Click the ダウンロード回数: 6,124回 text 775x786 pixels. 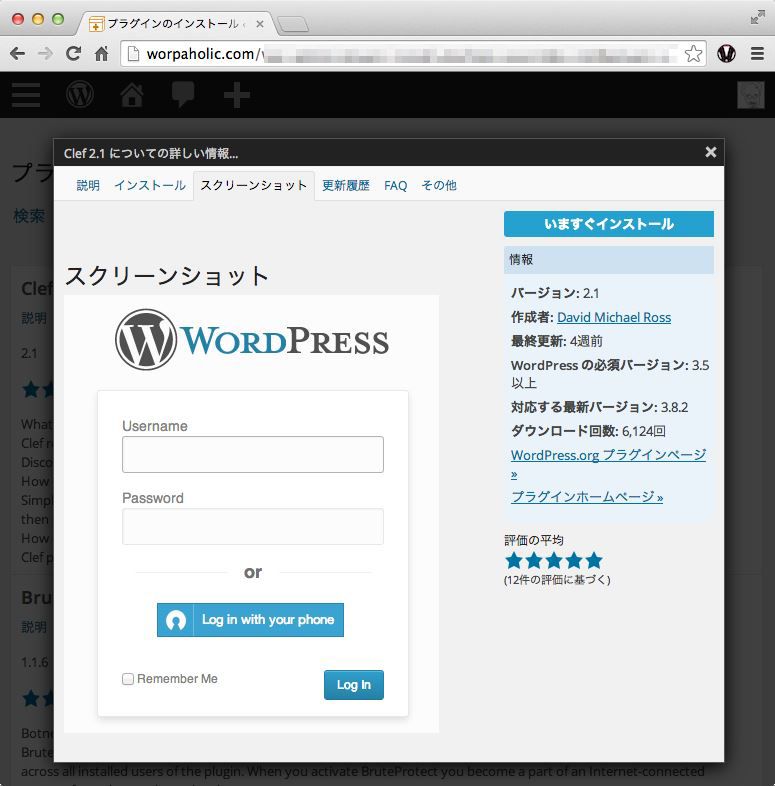(588, 431)
